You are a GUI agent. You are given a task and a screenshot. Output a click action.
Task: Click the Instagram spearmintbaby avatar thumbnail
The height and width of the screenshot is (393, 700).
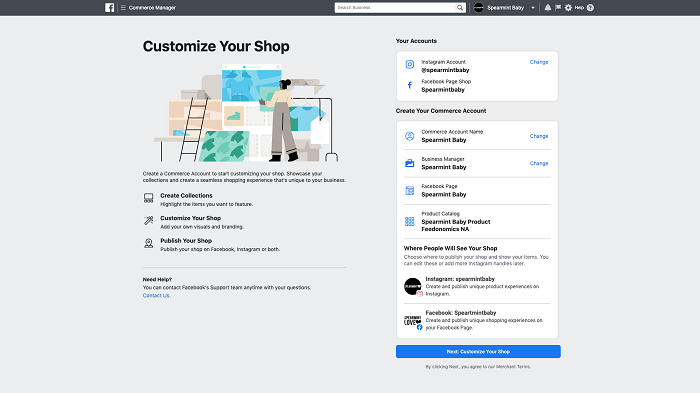[x=413, y=287]
